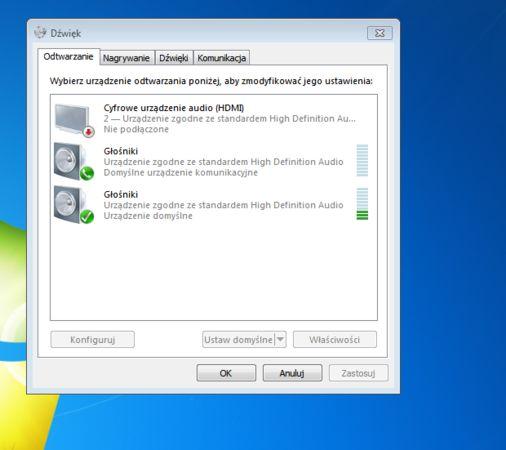
Task: Click the Ustaw domyślne button
Action: tap(239, 339)
